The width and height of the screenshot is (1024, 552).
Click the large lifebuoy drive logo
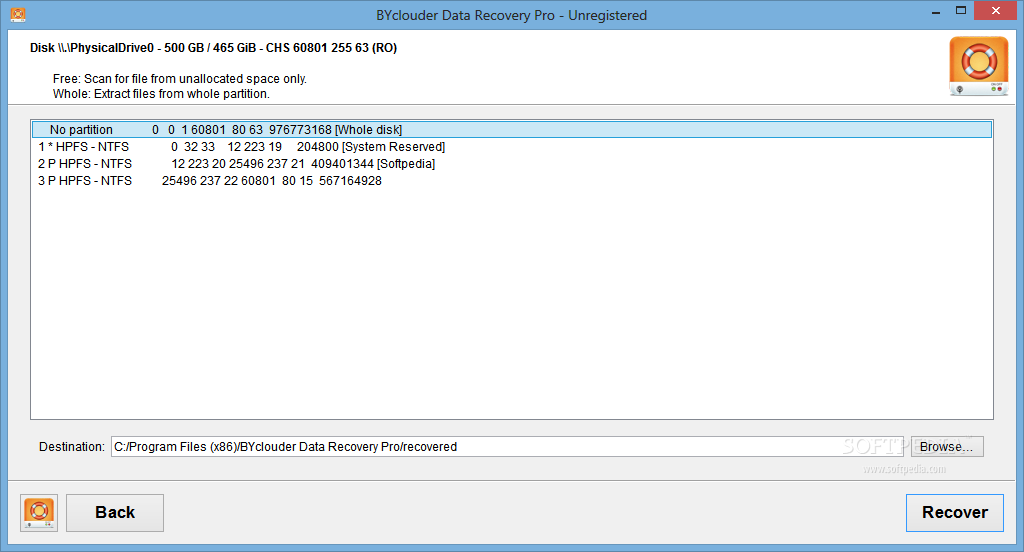click(978, 67)
